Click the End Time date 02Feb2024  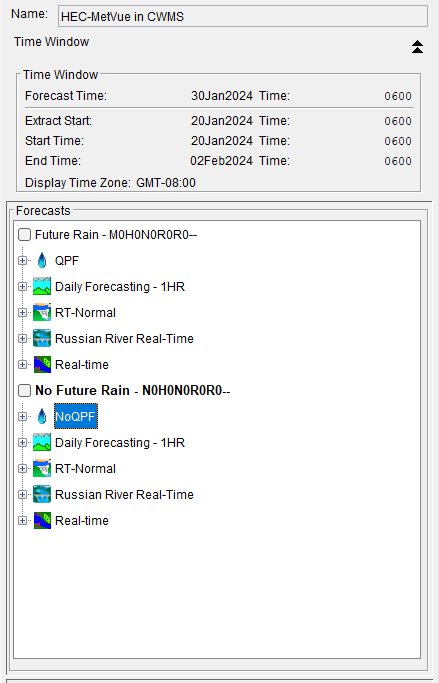click(221, 161)
